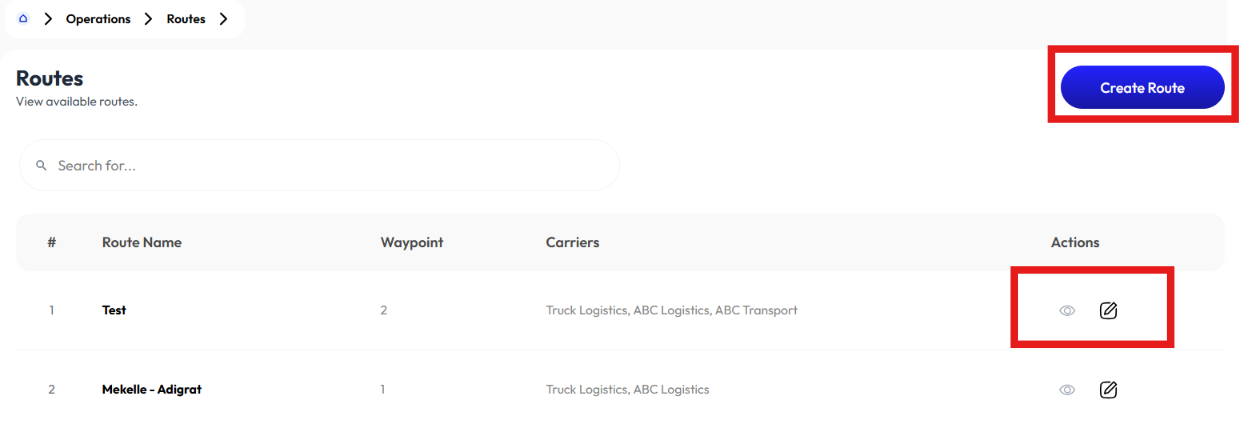The width and height of the screenshot is (1240, 425).
Task: Open Routes in the breadcrumb
Action: click(186, 19)
